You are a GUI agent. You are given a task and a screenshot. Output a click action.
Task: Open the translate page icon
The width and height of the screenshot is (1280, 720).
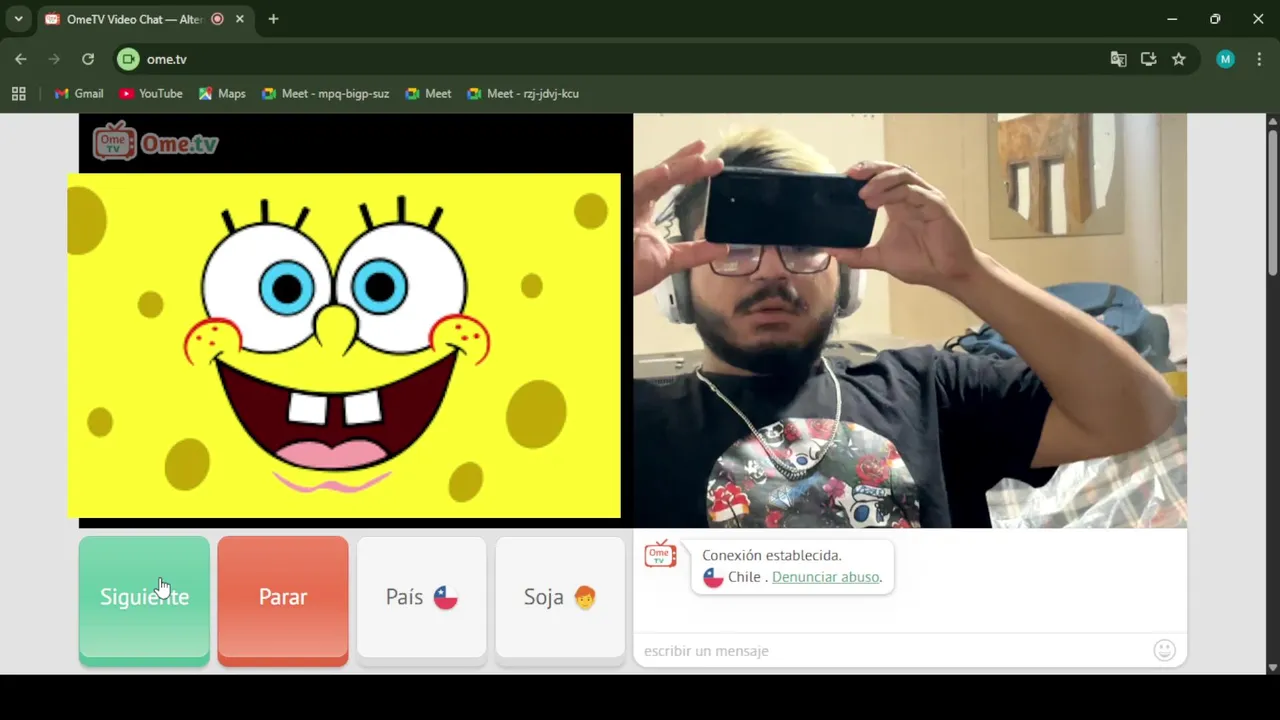(x=1118, y=59)
